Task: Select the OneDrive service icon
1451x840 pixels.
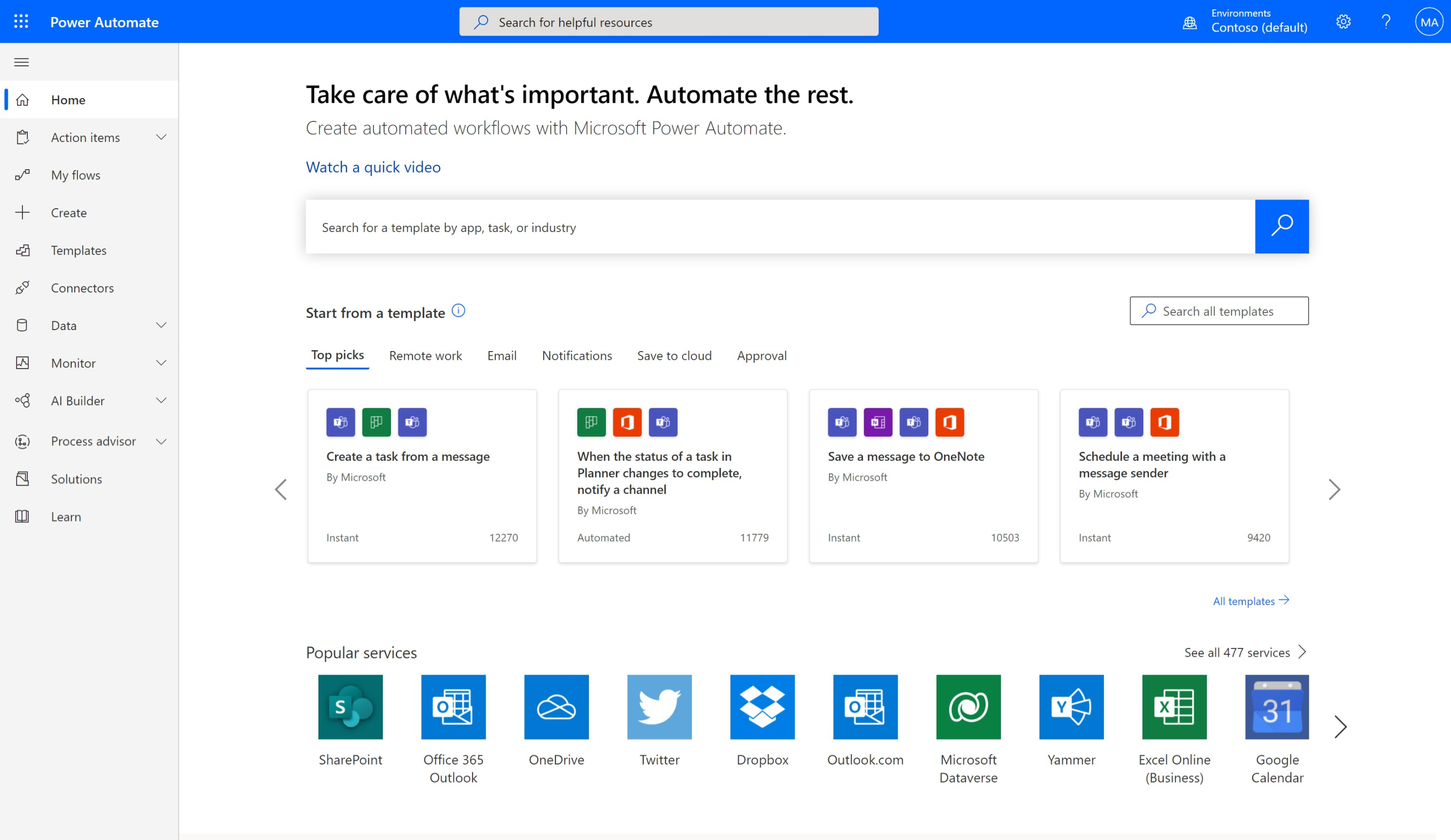Action: (x=556, y=707)
